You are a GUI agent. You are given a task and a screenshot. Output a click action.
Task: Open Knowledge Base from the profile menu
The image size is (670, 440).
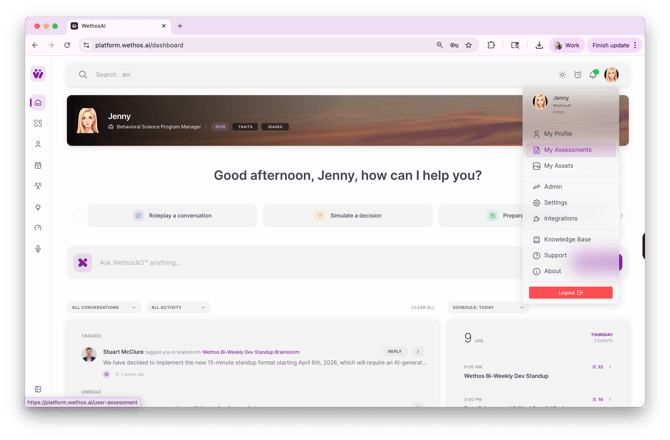(x=567, y=239)
